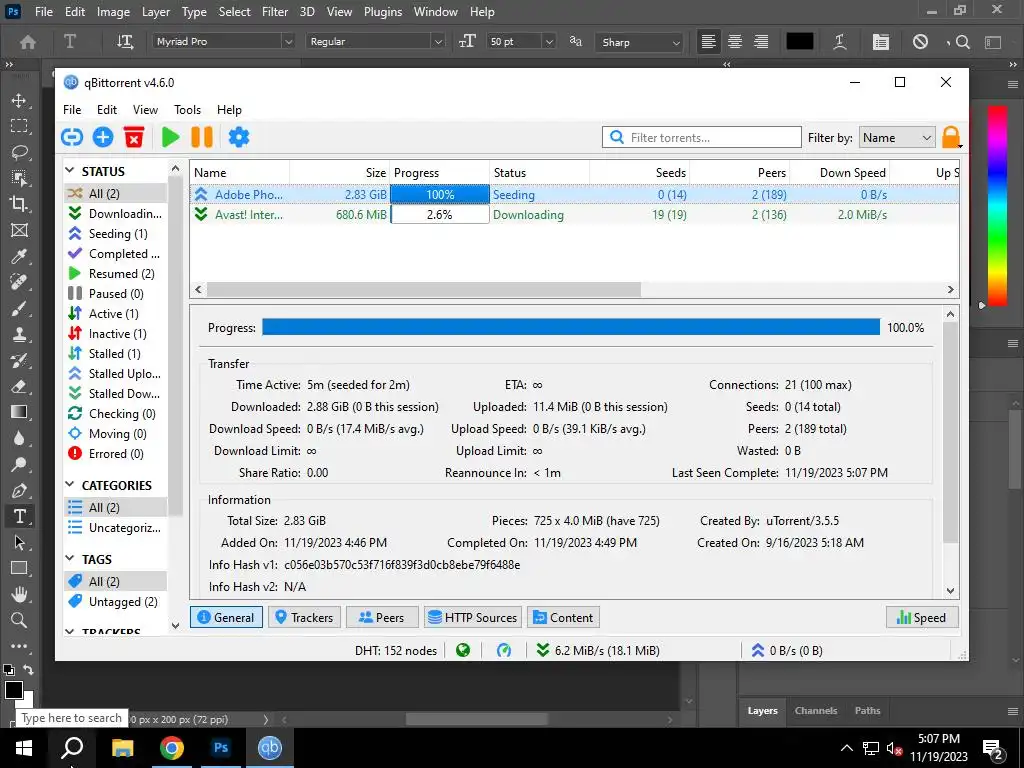The image size is (1024, 768).
Task: Open qBittorrent View menu
Action: point(145,110)
